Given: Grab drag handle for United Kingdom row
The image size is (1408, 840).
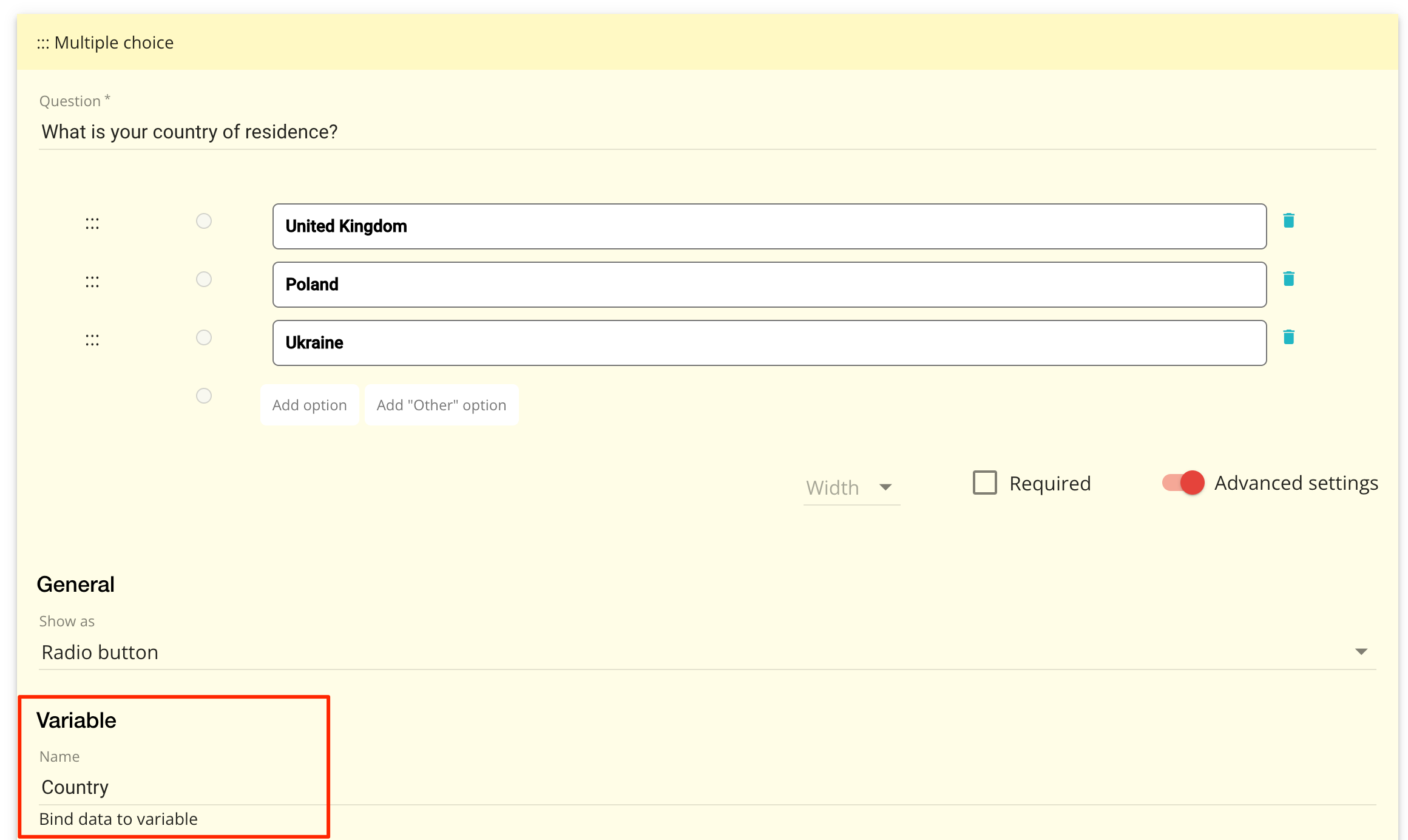Looking at the screenshot, I should [x=92, y=224].
